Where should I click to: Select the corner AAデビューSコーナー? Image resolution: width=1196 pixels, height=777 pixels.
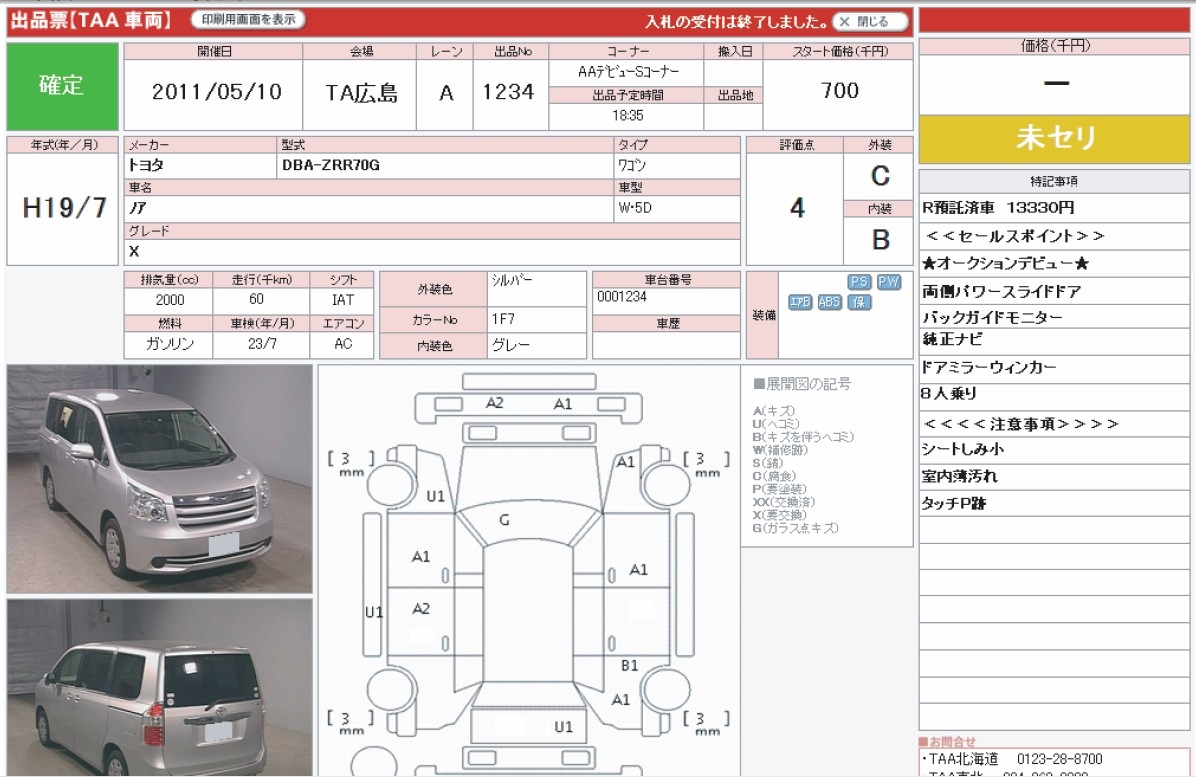pos(628,72)
